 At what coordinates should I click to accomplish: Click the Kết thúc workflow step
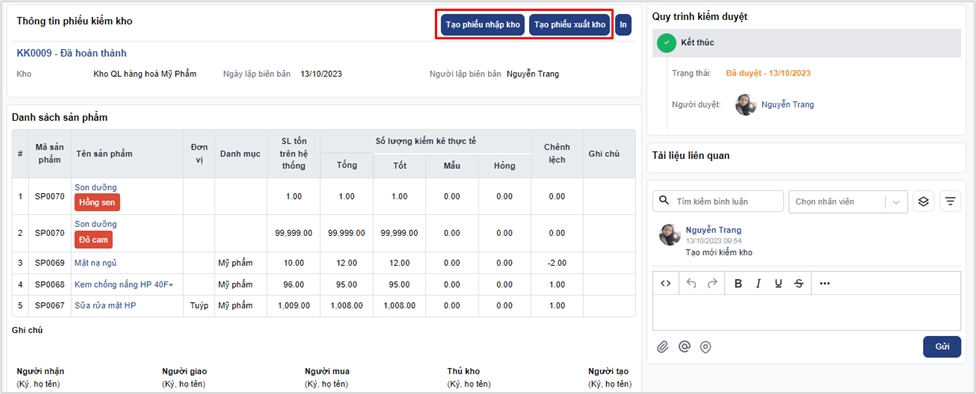[807, 43]
